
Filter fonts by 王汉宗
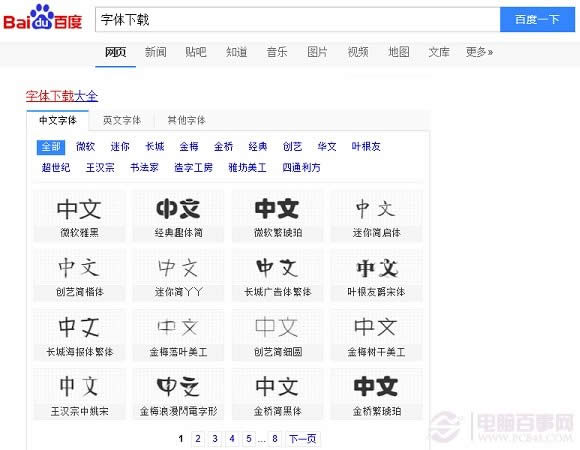(x=100, y=168)
